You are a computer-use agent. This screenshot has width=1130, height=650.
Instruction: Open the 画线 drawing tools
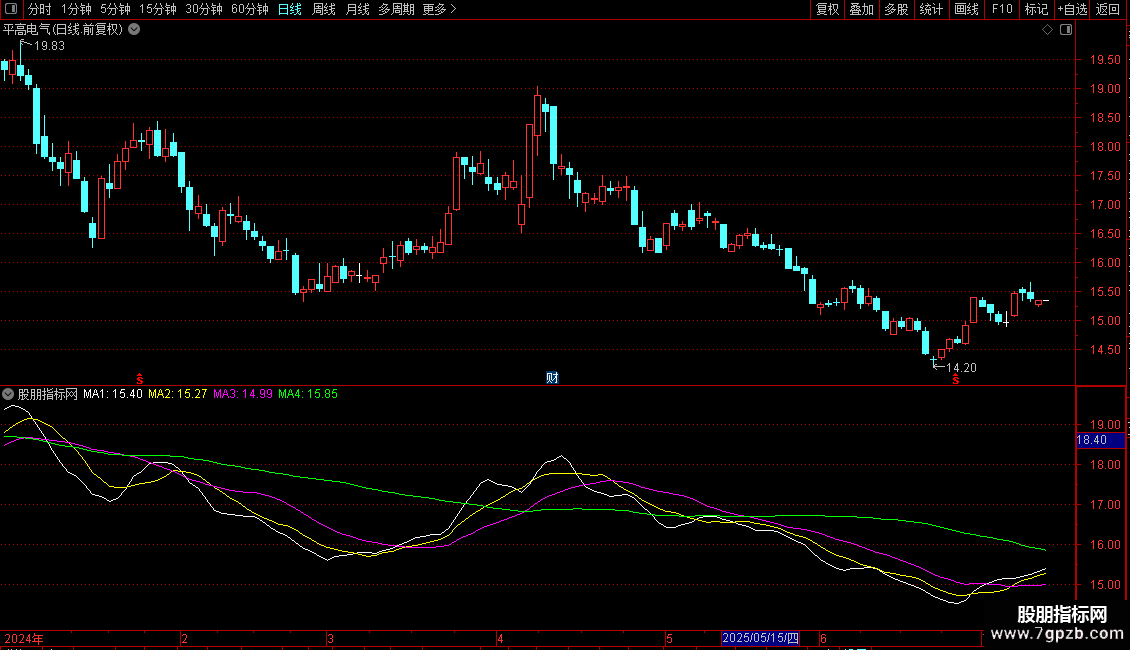(x=966, y=9)
